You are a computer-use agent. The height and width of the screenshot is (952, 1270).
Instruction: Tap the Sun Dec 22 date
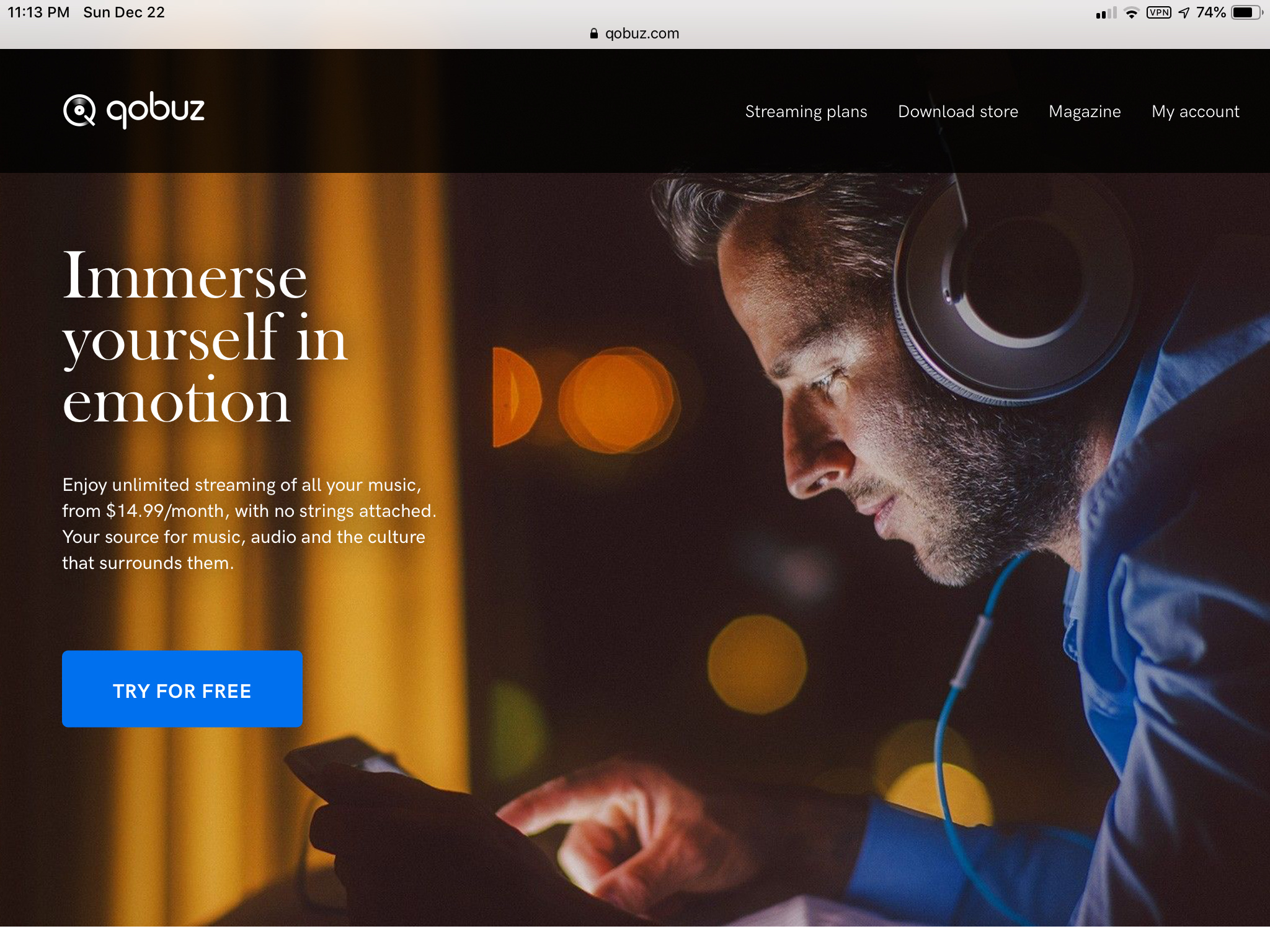[x=124, y=12]
